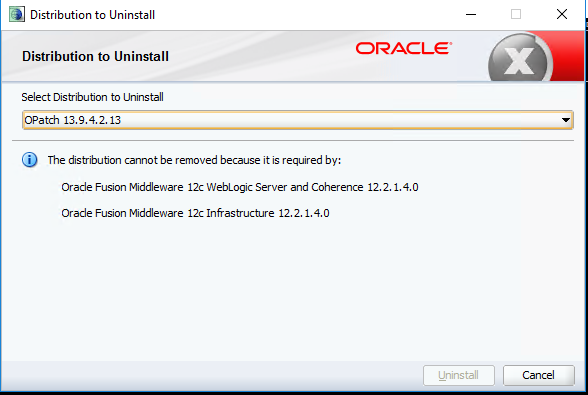Viewport: 588px width, 395px height.
Task: Click the window title text in the title bar
Action: pyautogui.click(x=92, y=15)
